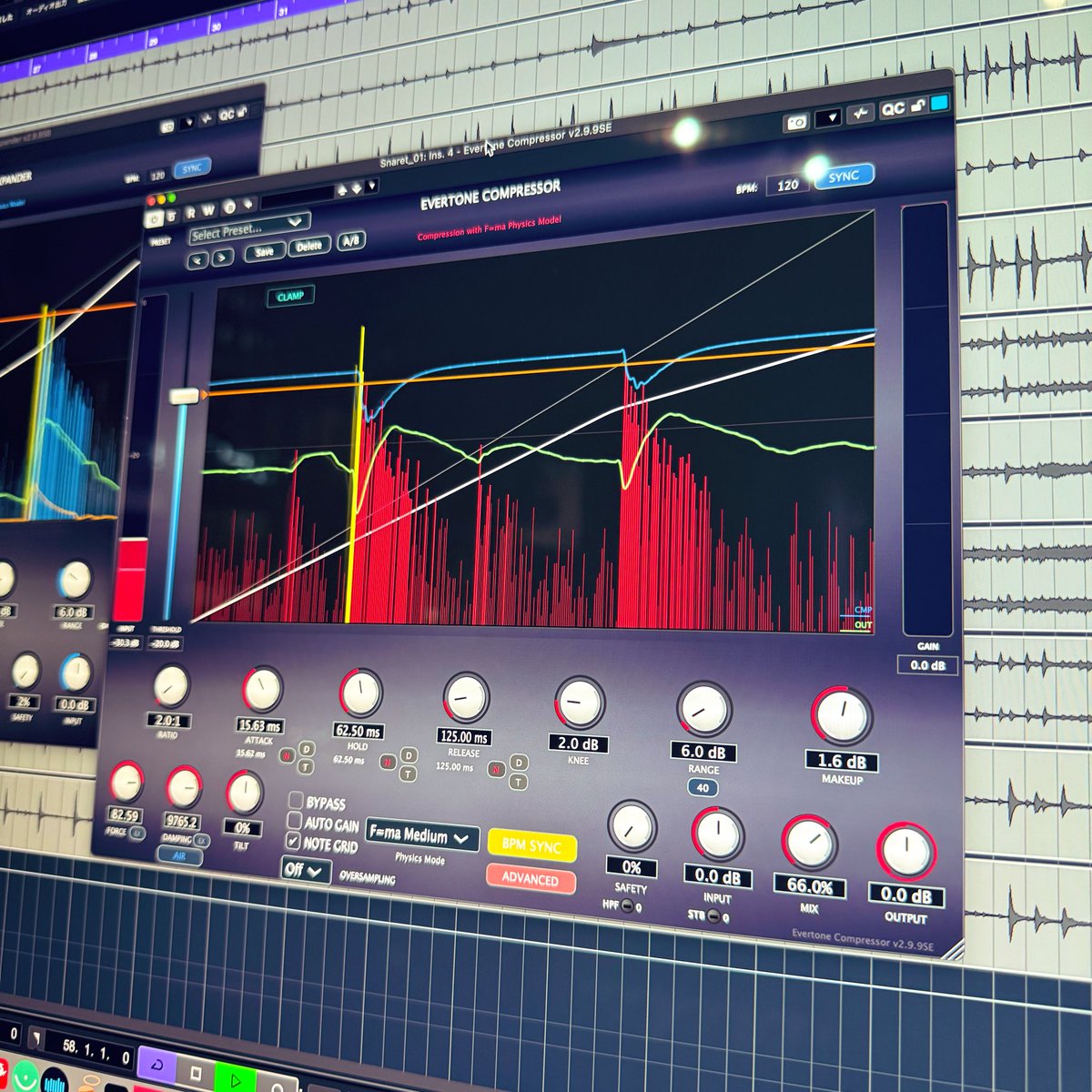Viewport: 1092px width, 1092px height.
Task: Open dropdown arrow in Expander window header
Action: [188, 122]
